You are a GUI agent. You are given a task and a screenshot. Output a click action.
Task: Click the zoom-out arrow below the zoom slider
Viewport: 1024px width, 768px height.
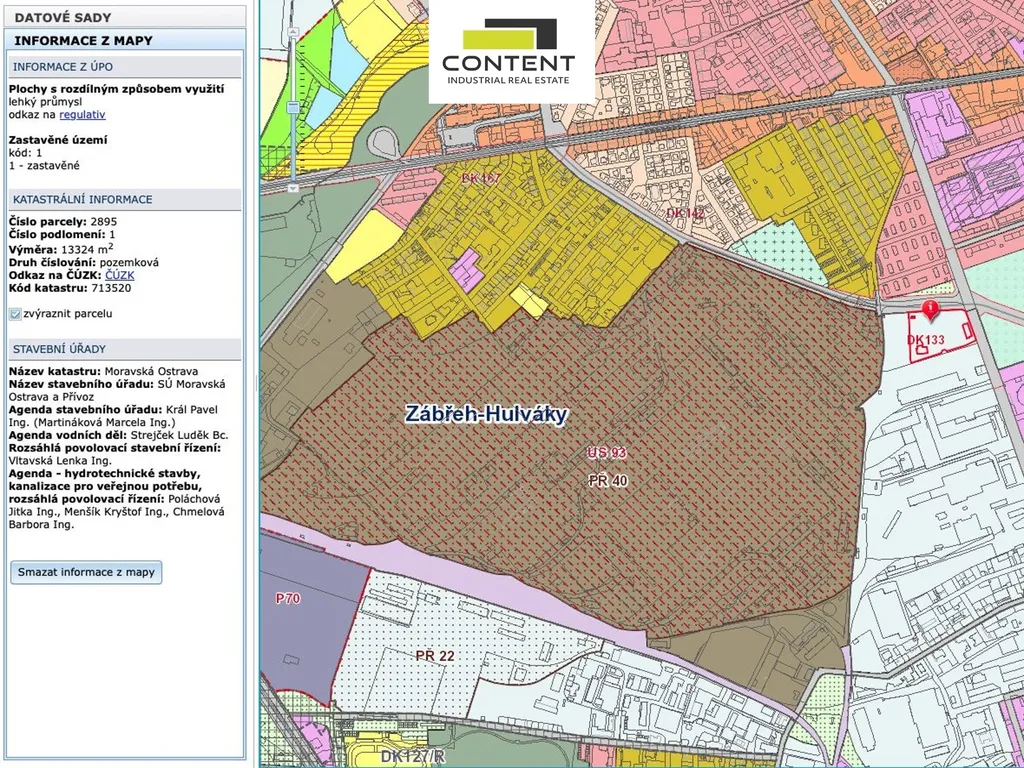coord(292,186)
